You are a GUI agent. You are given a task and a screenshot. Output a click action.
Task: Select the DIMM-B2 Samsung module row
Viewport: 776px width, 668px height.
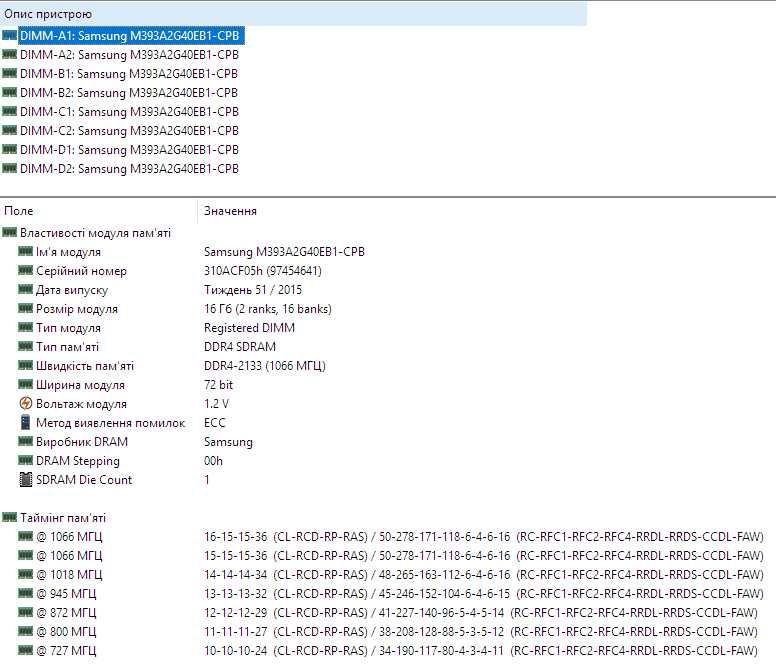tap(129, 93)
